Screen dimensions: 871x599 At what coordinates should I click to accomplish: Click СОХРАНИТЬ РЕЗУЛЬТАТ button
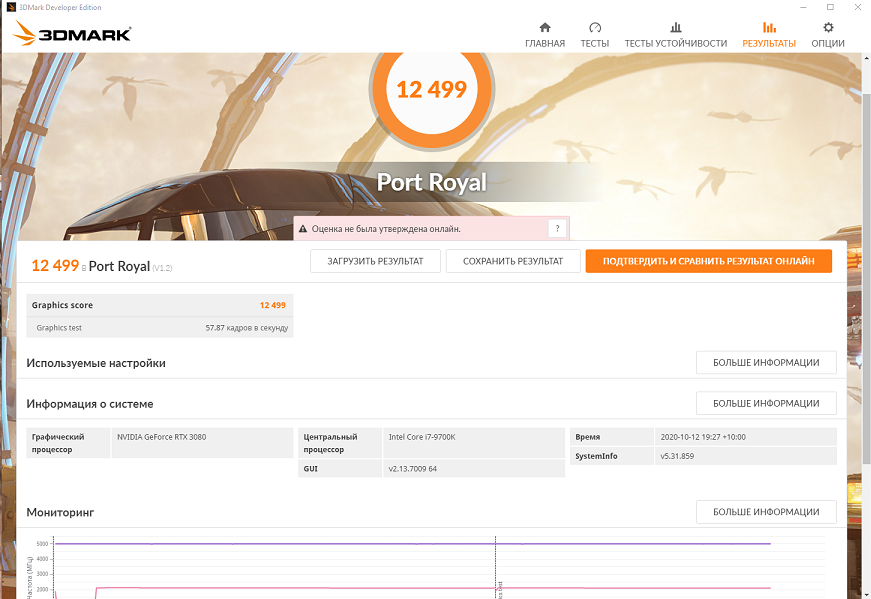pos(513,261)
